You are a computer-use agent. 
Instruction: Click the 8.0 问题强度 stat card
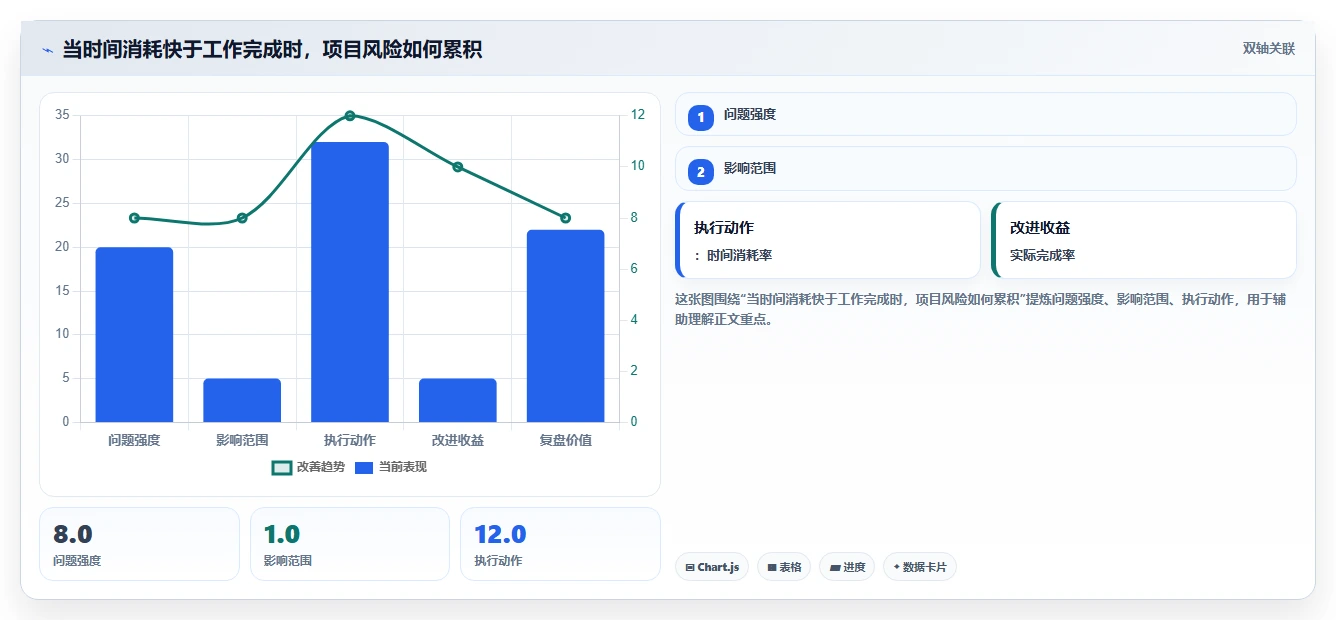[x=139, y=544]
